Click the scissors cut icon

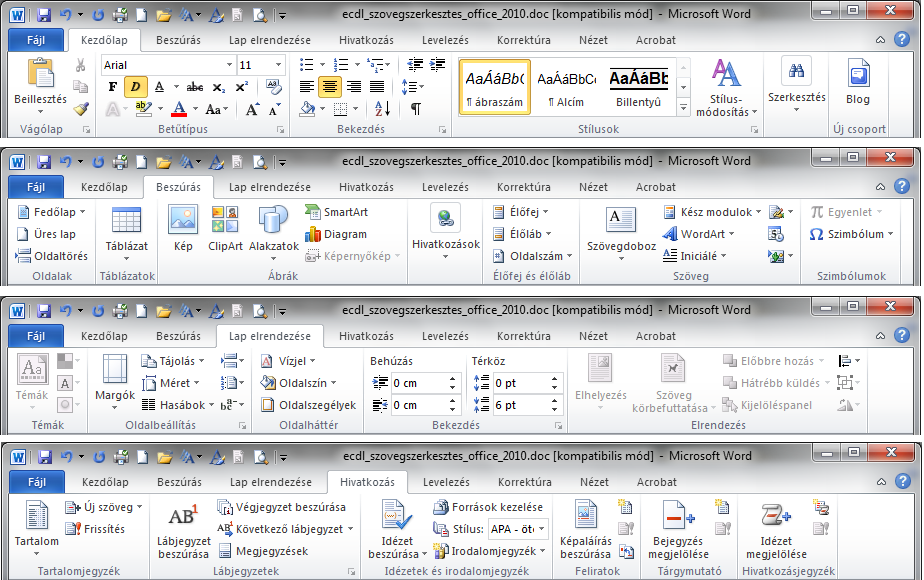tap(81, 65)
